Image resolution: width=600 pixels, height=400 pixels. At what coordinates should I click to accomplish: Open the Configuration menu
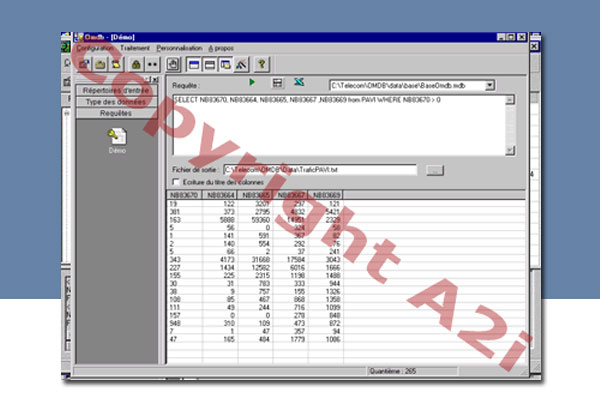[95, 47]
